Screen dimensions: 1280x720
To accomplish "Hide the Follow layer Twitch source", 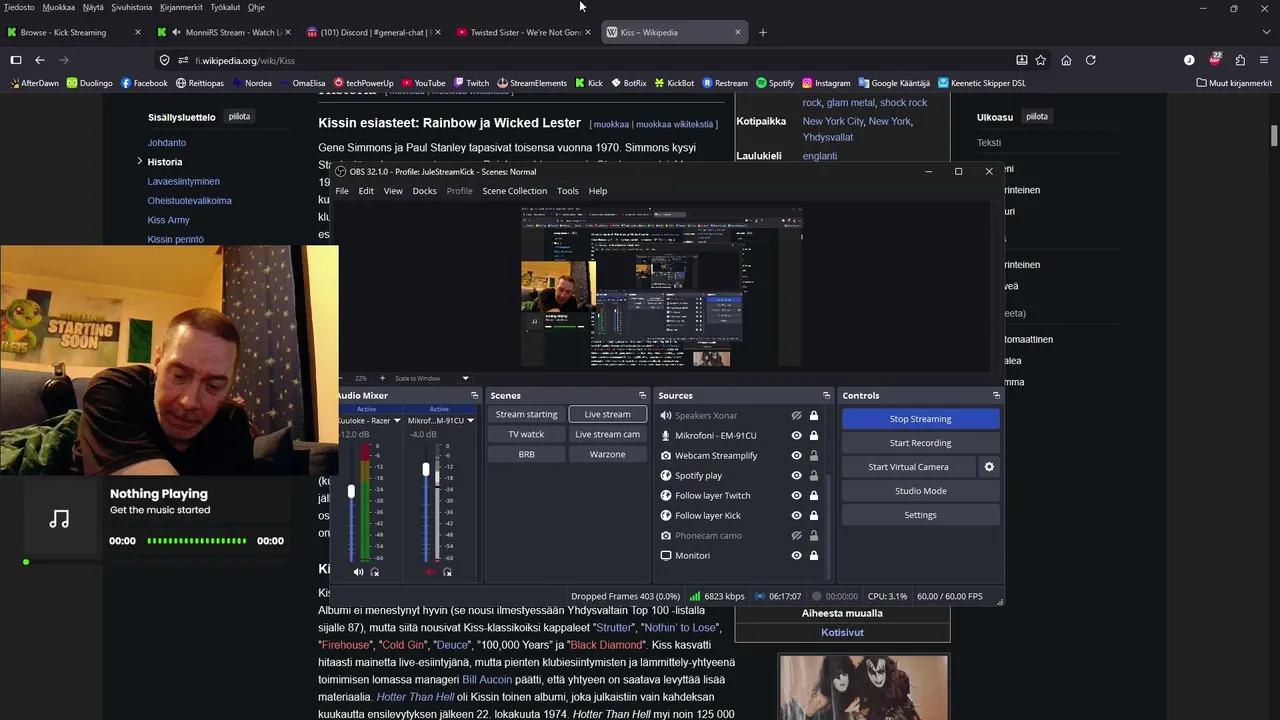I will pos(797,496).
